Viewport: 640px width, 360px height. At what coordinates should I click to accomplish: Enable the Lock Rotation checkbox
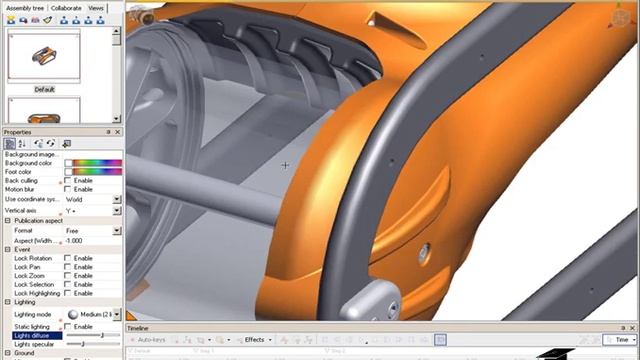68,258
